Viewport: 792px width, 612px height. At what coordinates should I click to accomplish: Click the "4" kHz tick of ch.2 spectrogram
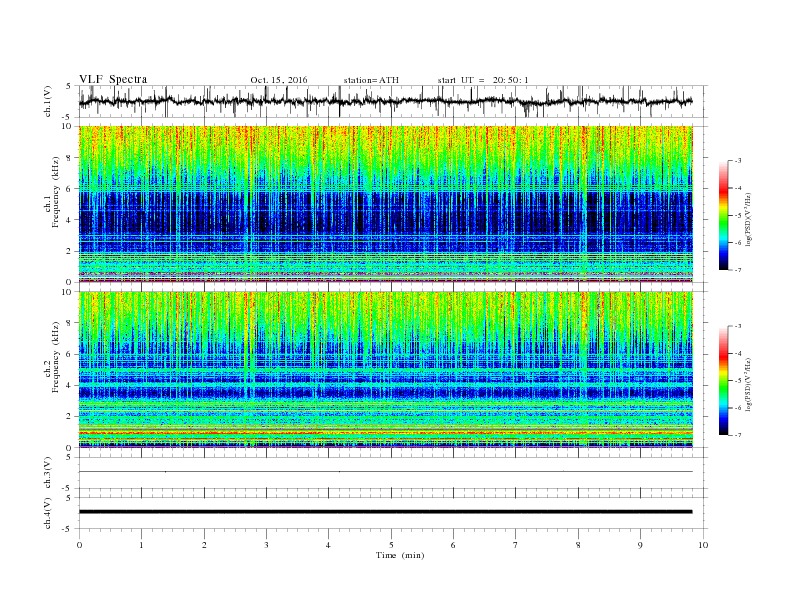point(70,386)
